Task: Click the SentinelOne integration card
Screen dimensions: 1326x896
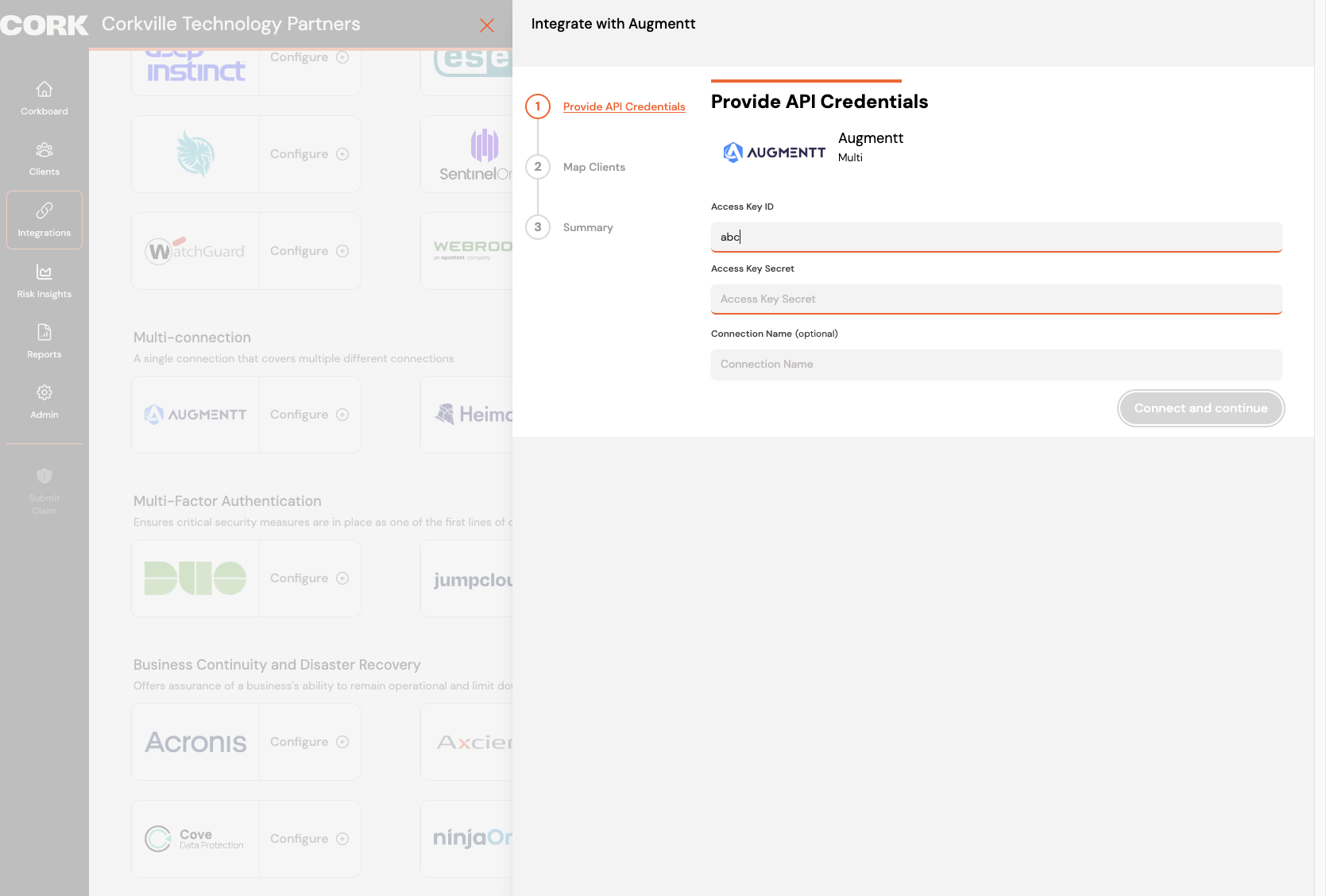Action: 466,154
